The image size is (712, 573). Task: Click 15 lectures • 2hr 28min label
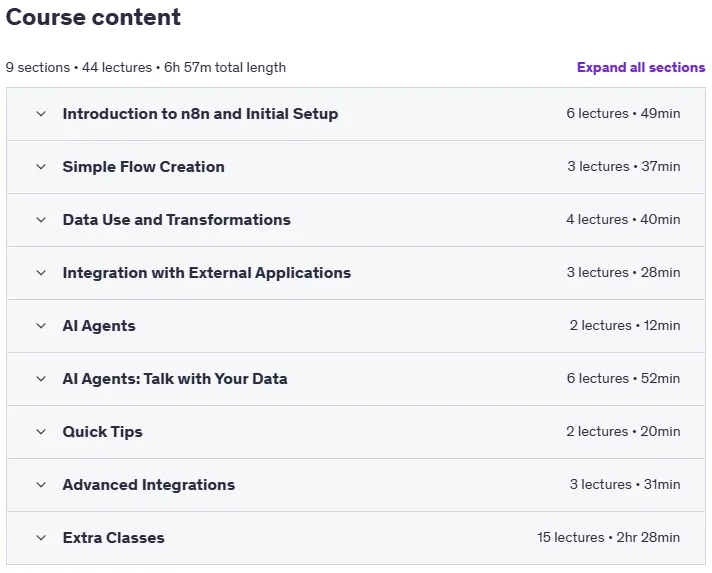(x=608, y=538)
